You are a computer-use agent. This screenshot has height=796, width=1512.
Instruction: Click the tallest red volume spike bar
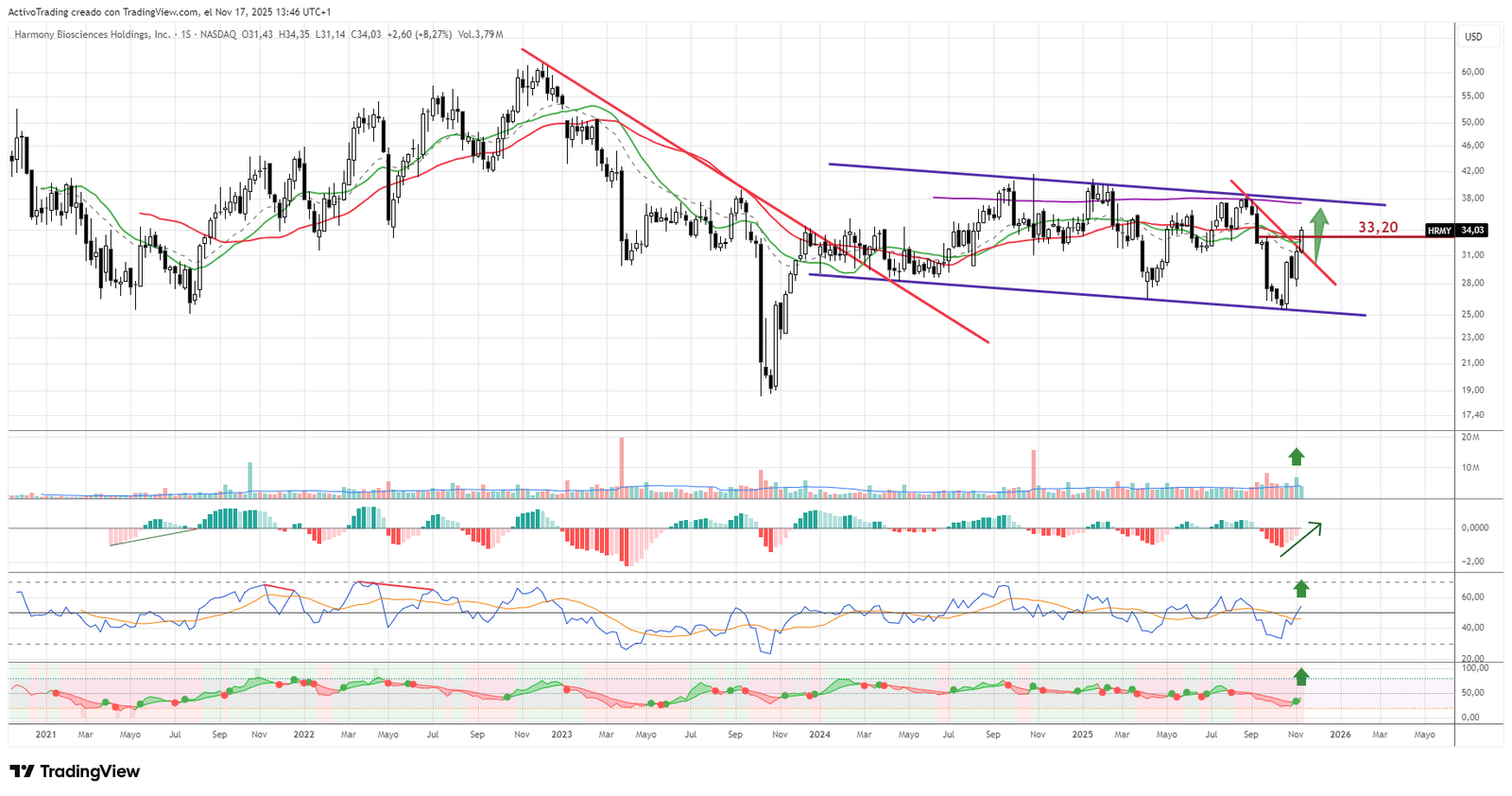(x=622, y=467)
